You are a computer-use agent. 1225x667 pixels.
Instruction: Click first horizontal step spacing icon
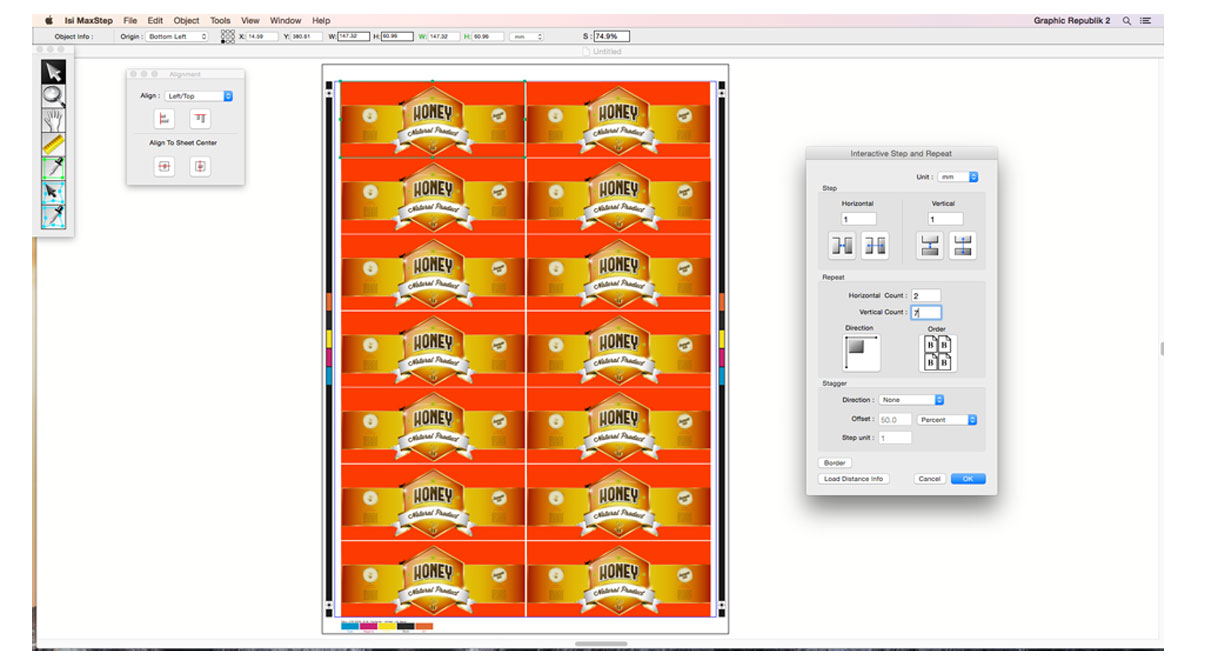(841, 245)
